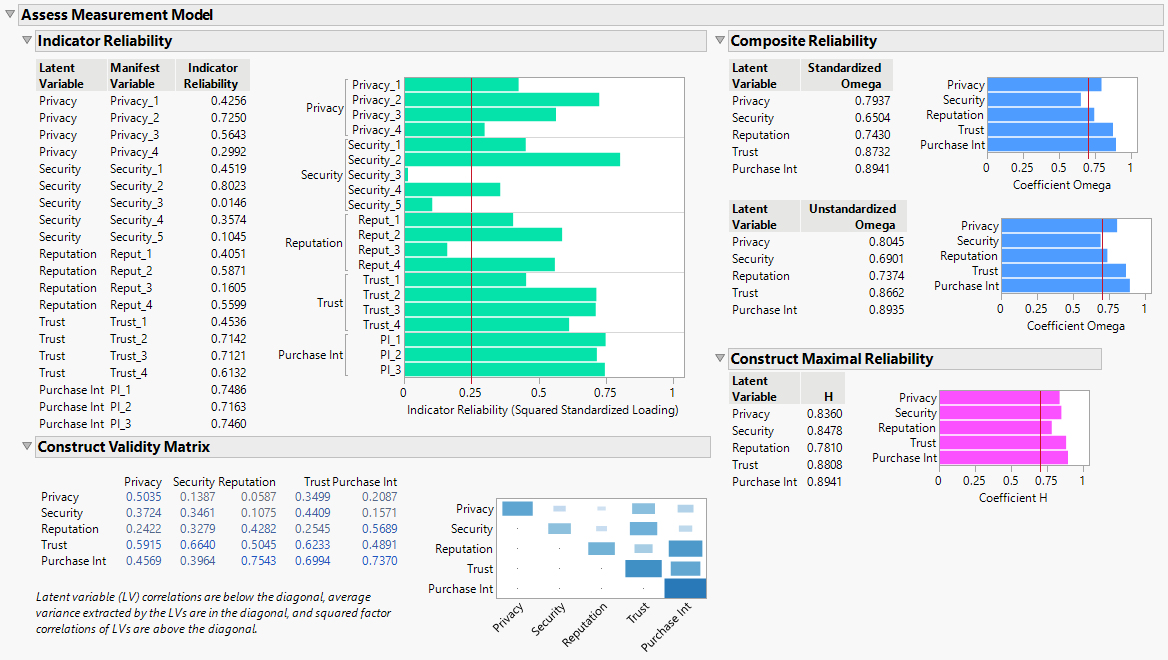Collapse the Indicator Reliability section
1168x660 pixels.
pyautogui.click(x=25, y=41)
